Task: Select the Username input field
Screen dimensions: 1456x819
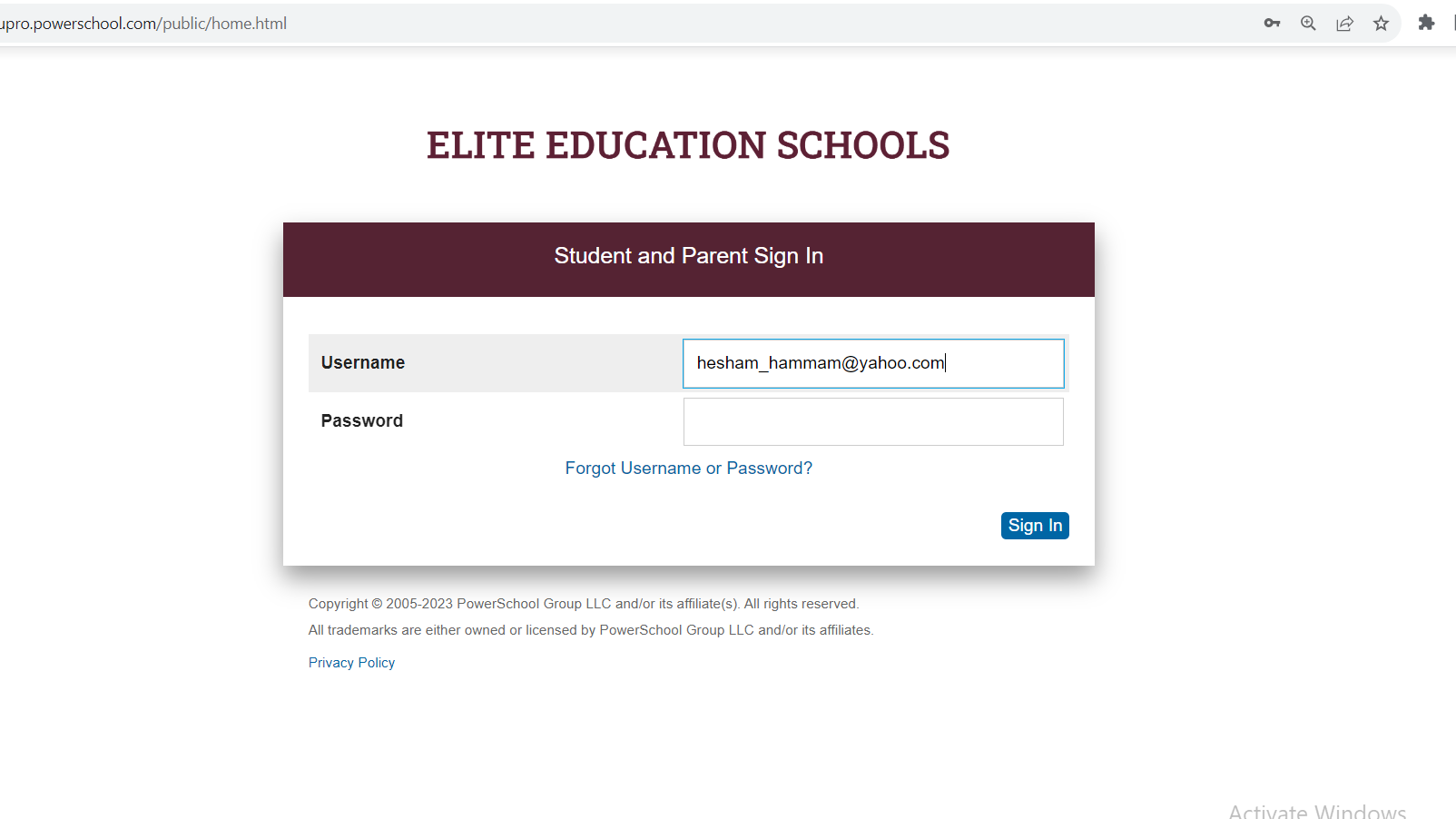Action: tap(871, 363)
